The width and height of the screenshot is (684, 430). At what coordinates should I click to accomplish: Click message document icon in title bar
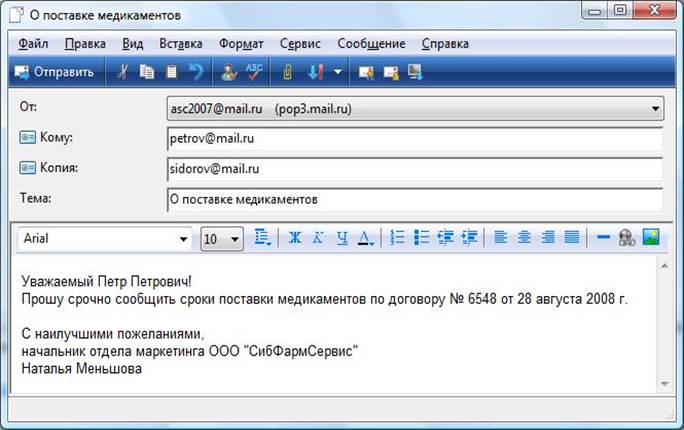coord(17,14)
